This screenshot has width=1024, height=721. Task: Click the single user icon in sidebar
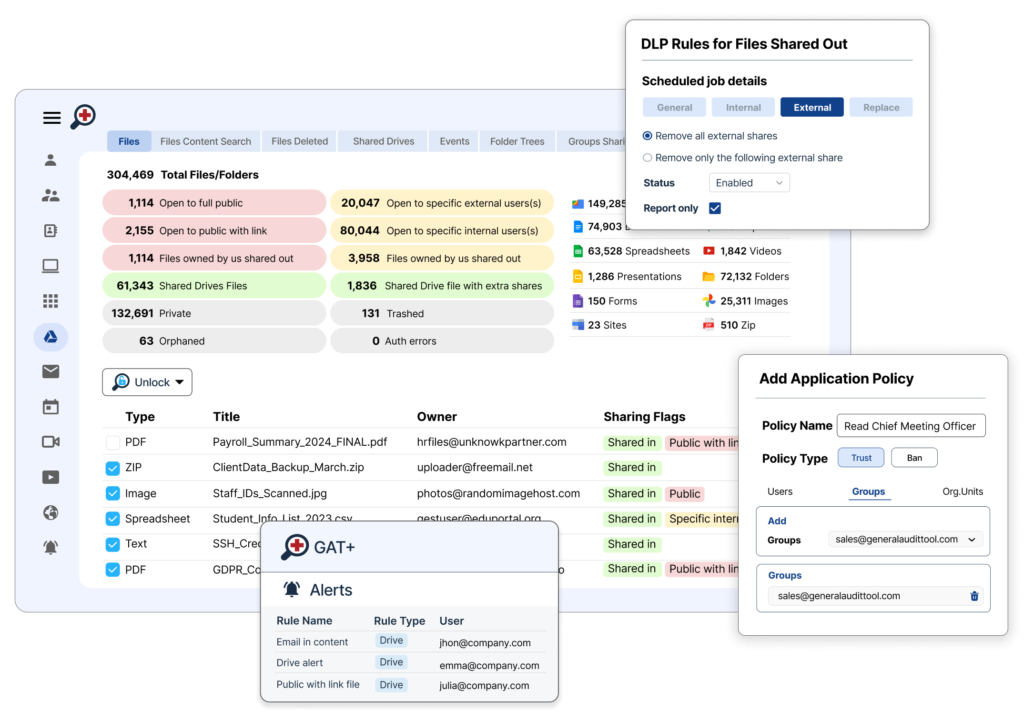point(51,159)
